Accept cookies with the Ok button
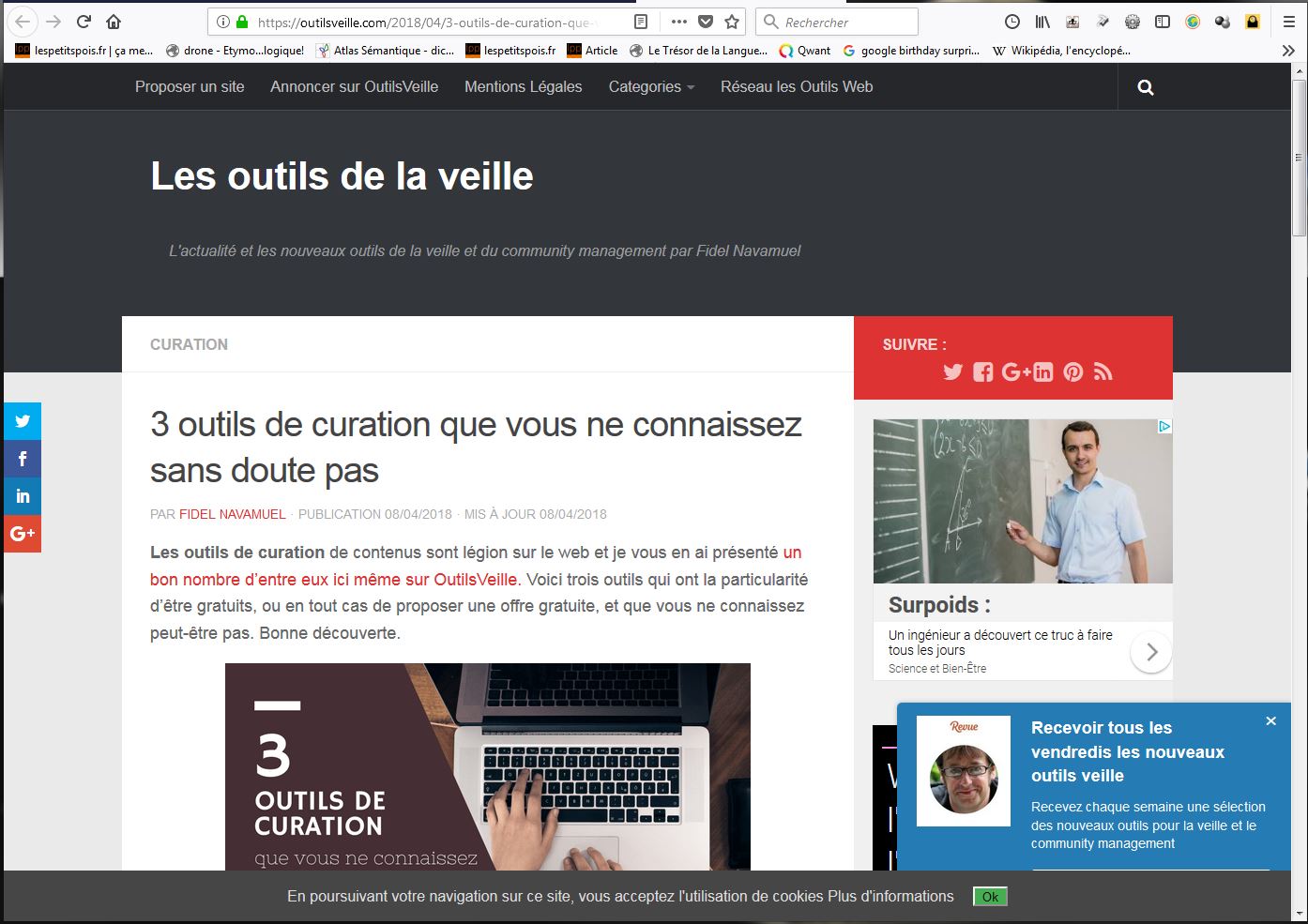The image size is (1308, 924). [990, 897]
